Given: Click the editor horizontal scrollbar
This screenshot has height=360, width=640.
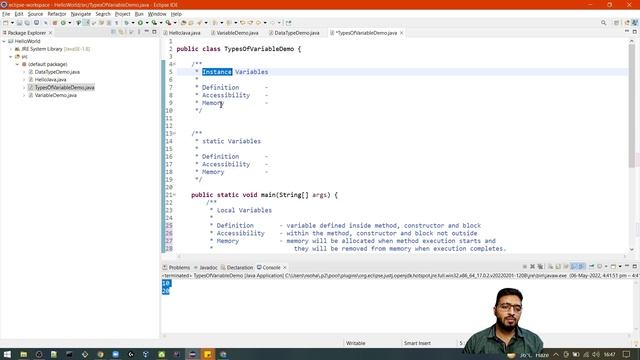Looking at the screenshot, I should click(x=402, y=256).
